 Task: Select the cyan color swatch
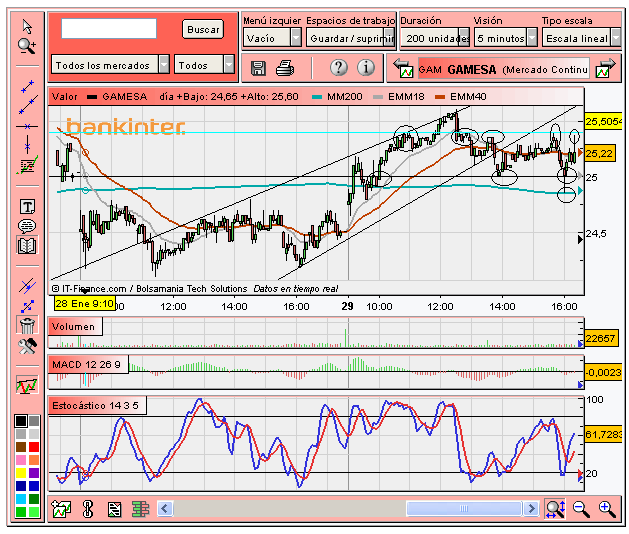click(21, 499)
